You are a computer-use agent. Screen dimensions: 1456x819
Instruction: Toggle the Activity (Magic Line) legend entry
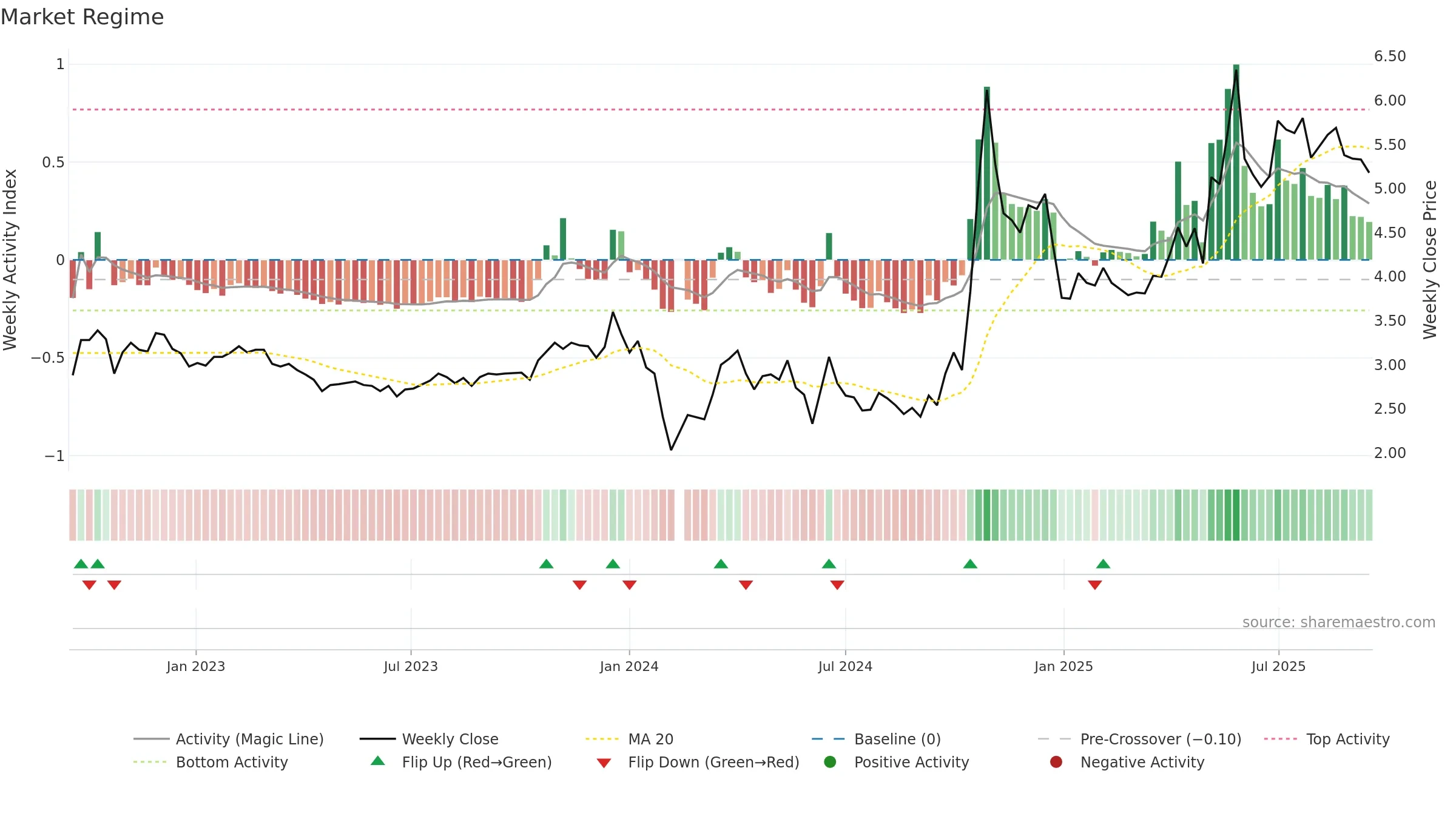point(229,739)
